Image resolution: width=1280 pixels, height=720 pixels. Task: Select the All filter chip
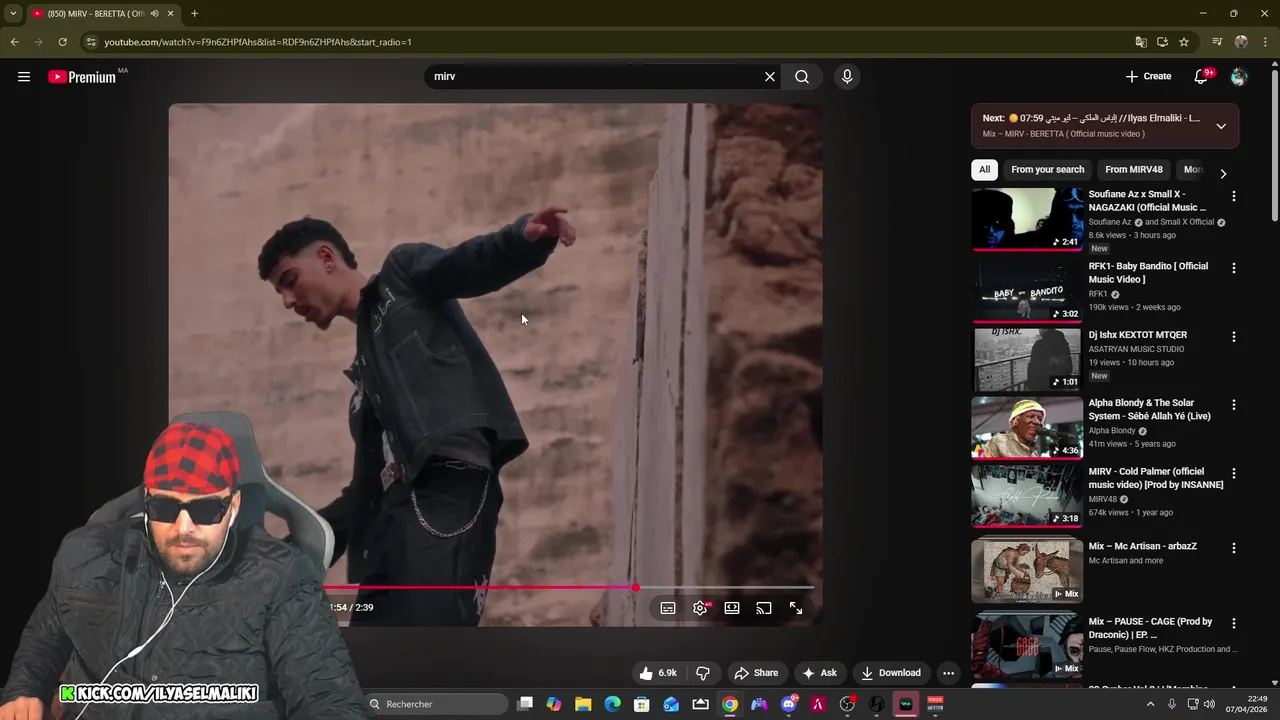coord(984,169)
